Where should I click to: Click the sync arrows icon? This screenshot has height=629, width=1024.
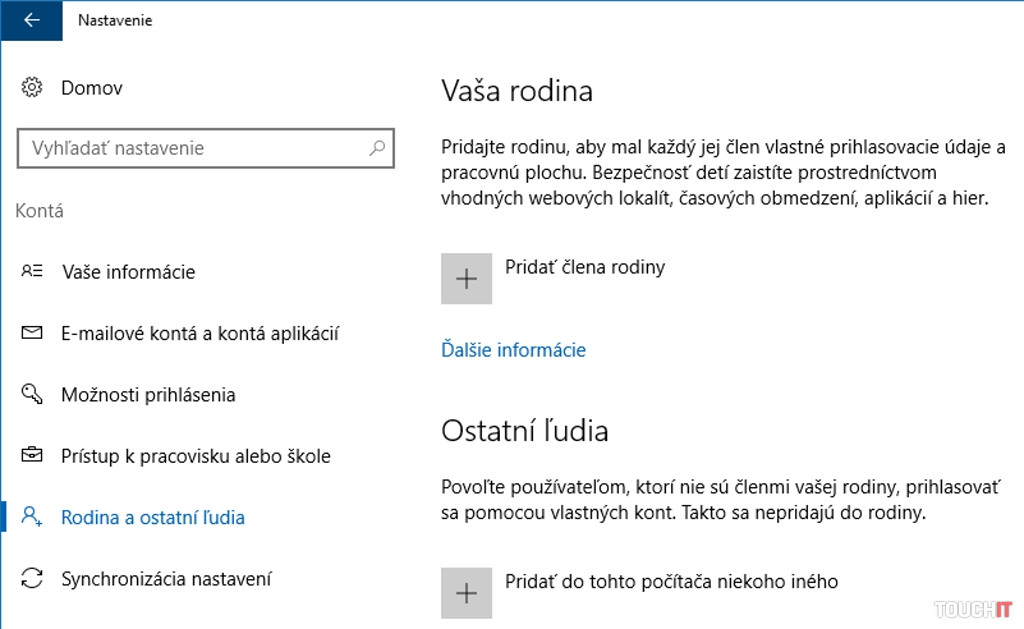31,579
